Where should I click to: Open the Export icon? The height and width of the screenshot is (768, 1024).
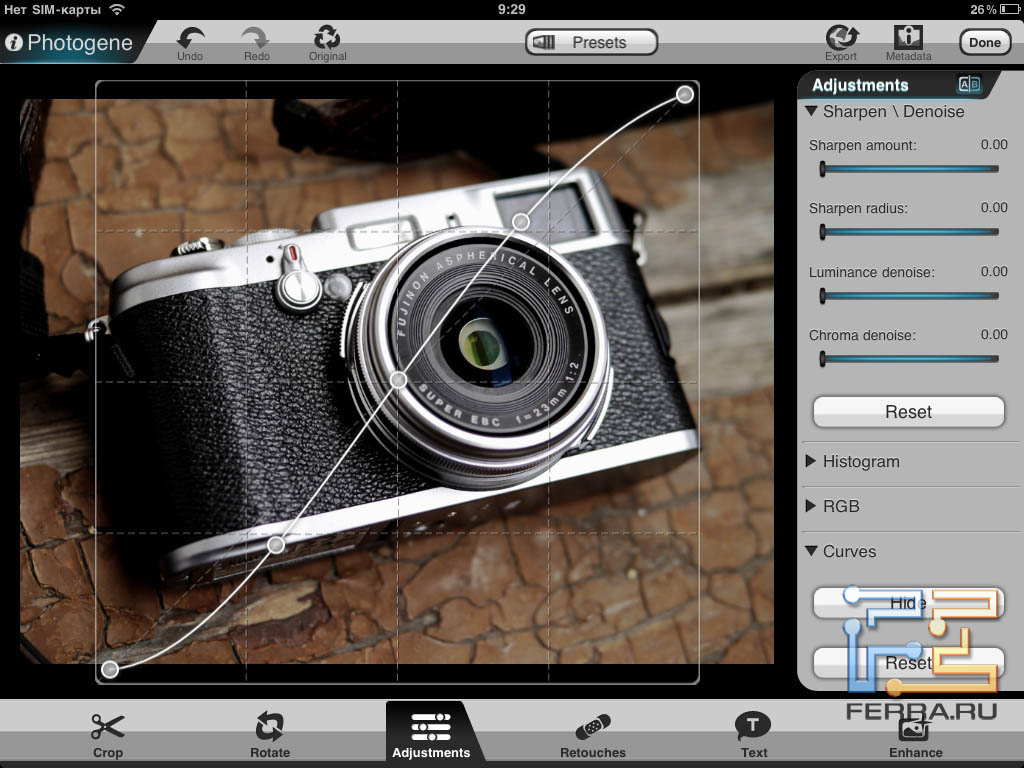coord(841,39)
